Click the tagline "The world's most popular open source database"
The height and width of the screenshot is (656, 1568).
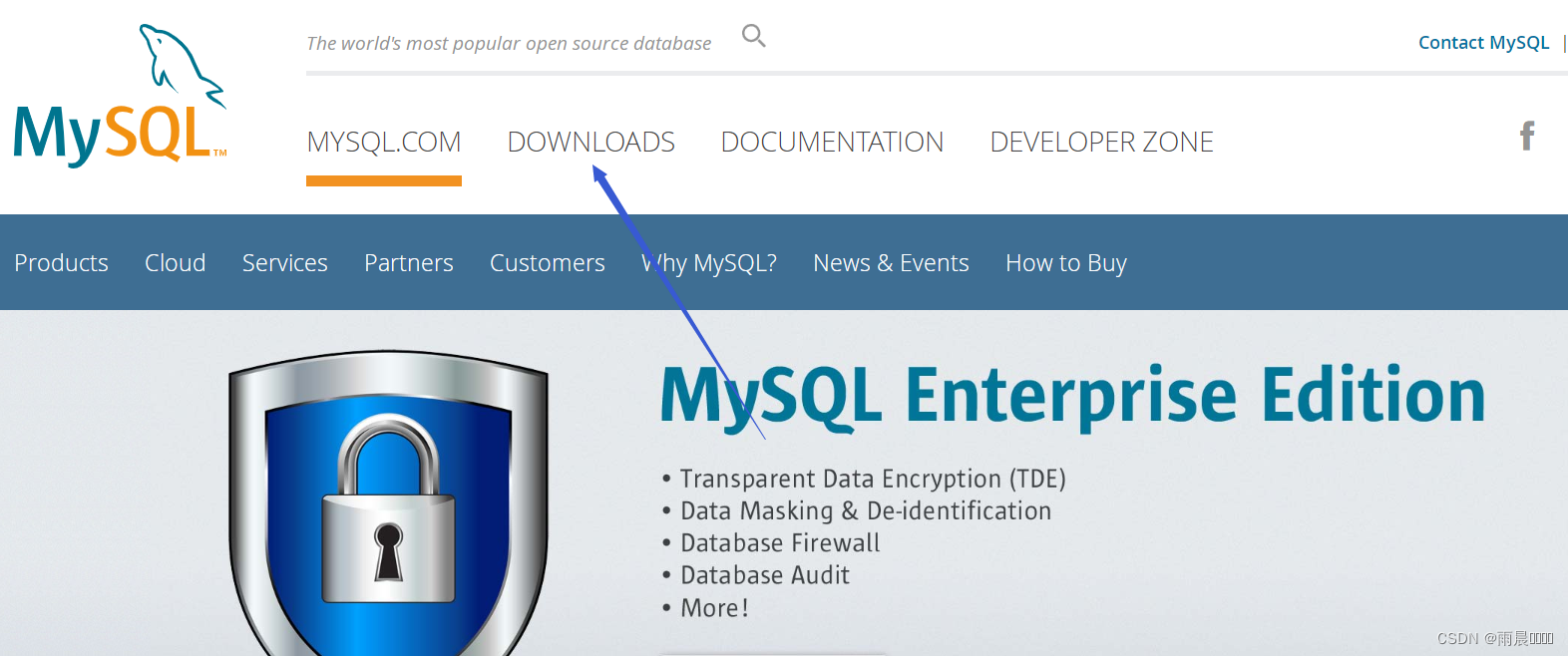click(509, 44)
